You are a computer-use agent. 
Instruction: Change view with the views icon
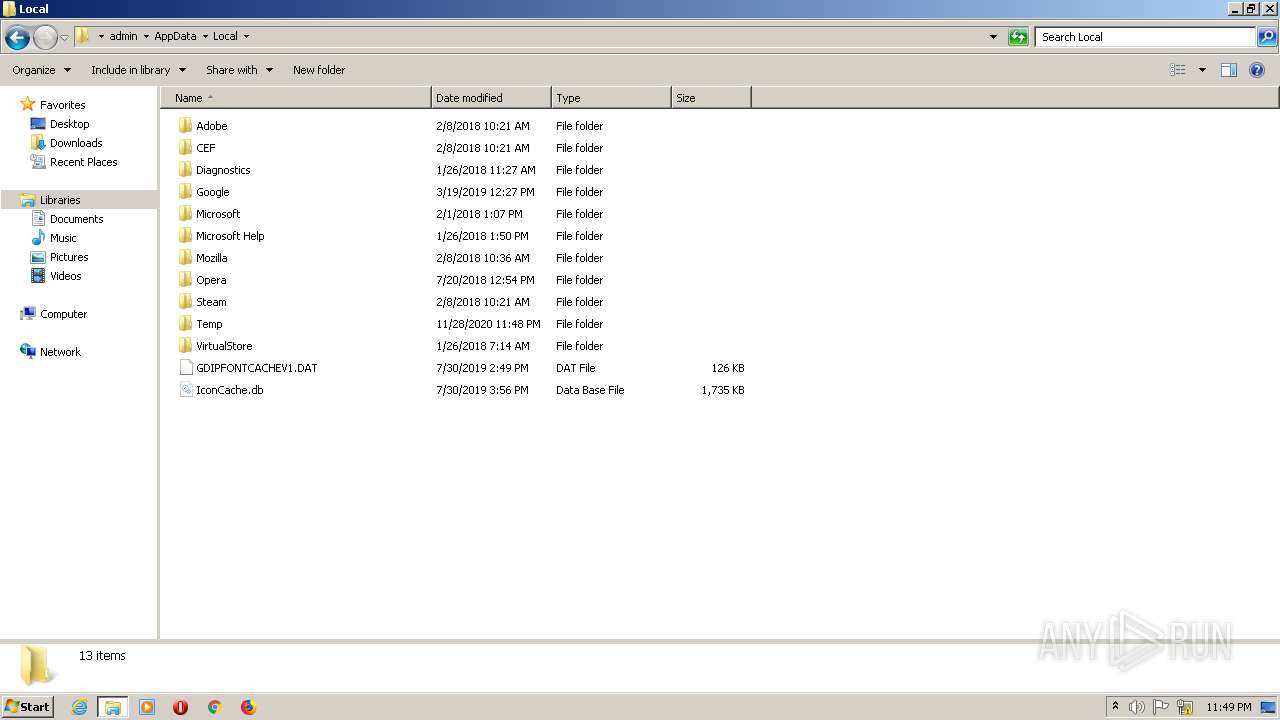pyautogui.click(x=1178, y=70)
